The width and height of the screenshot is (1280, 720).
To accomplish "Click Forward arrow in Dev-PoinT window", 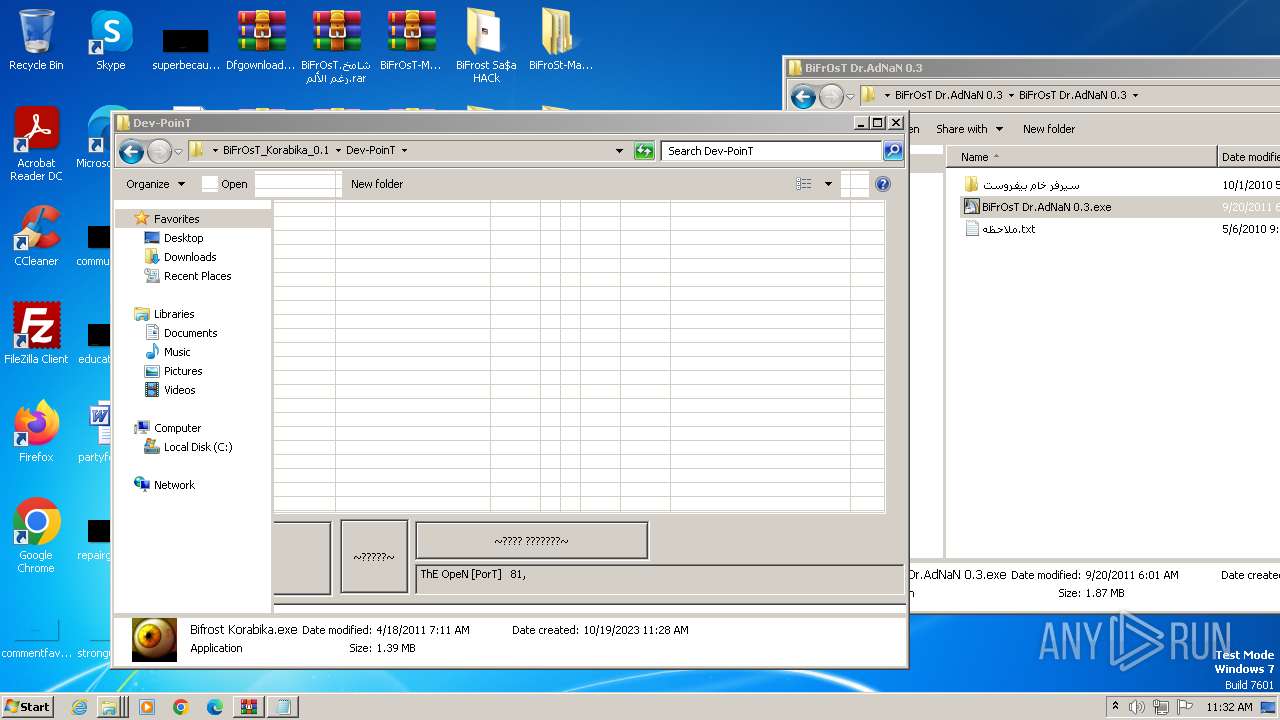I will 159,152.
